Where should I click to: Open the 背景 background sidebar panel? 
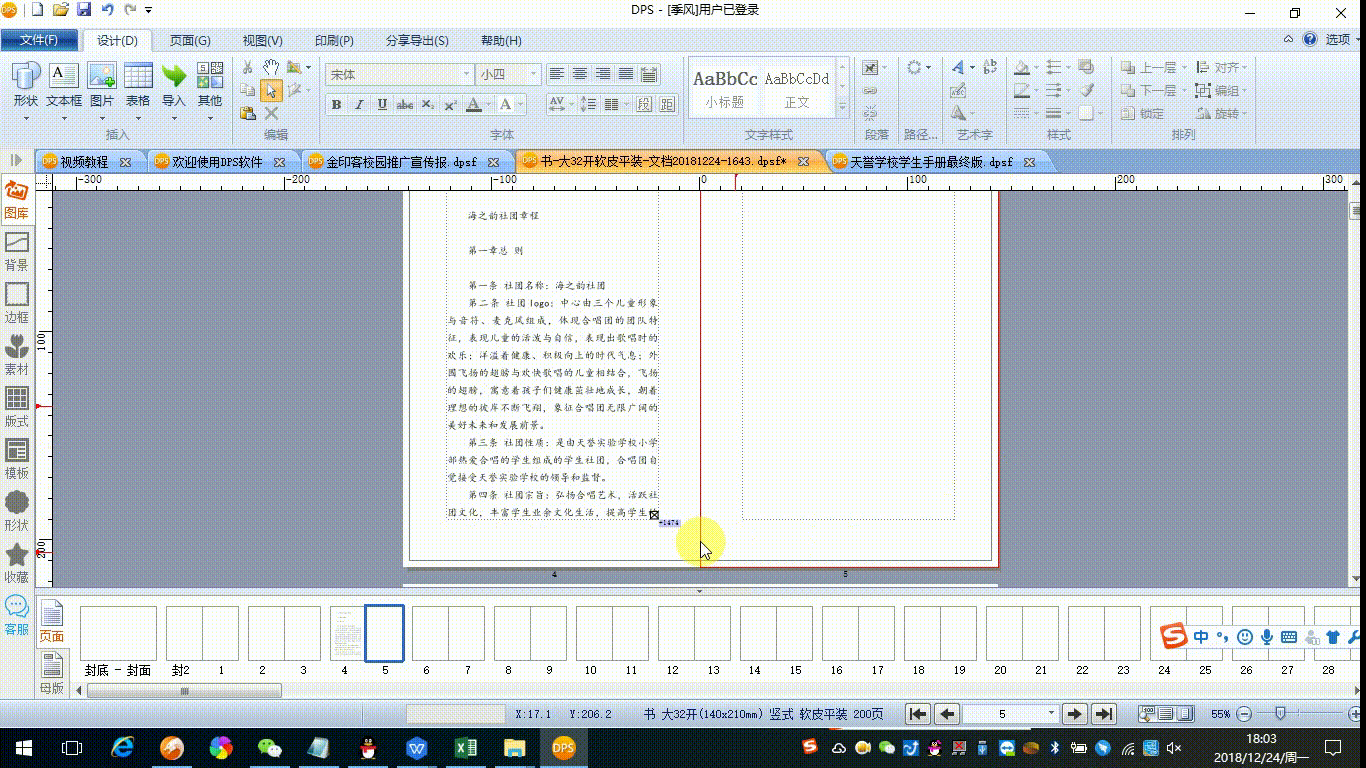click(x=16, y=252)
